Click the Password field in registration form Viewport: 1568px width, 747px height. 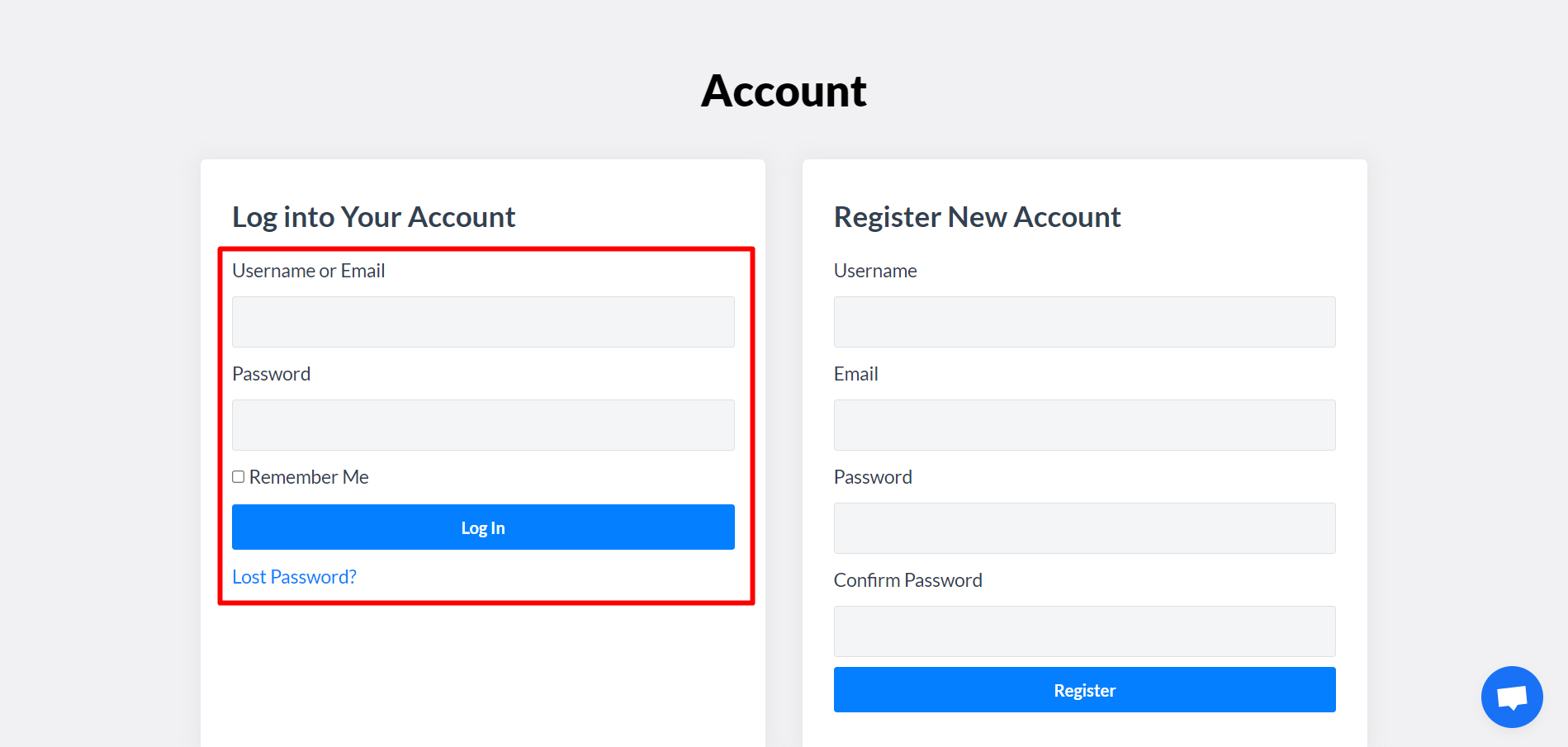(x=1084, y=528)
